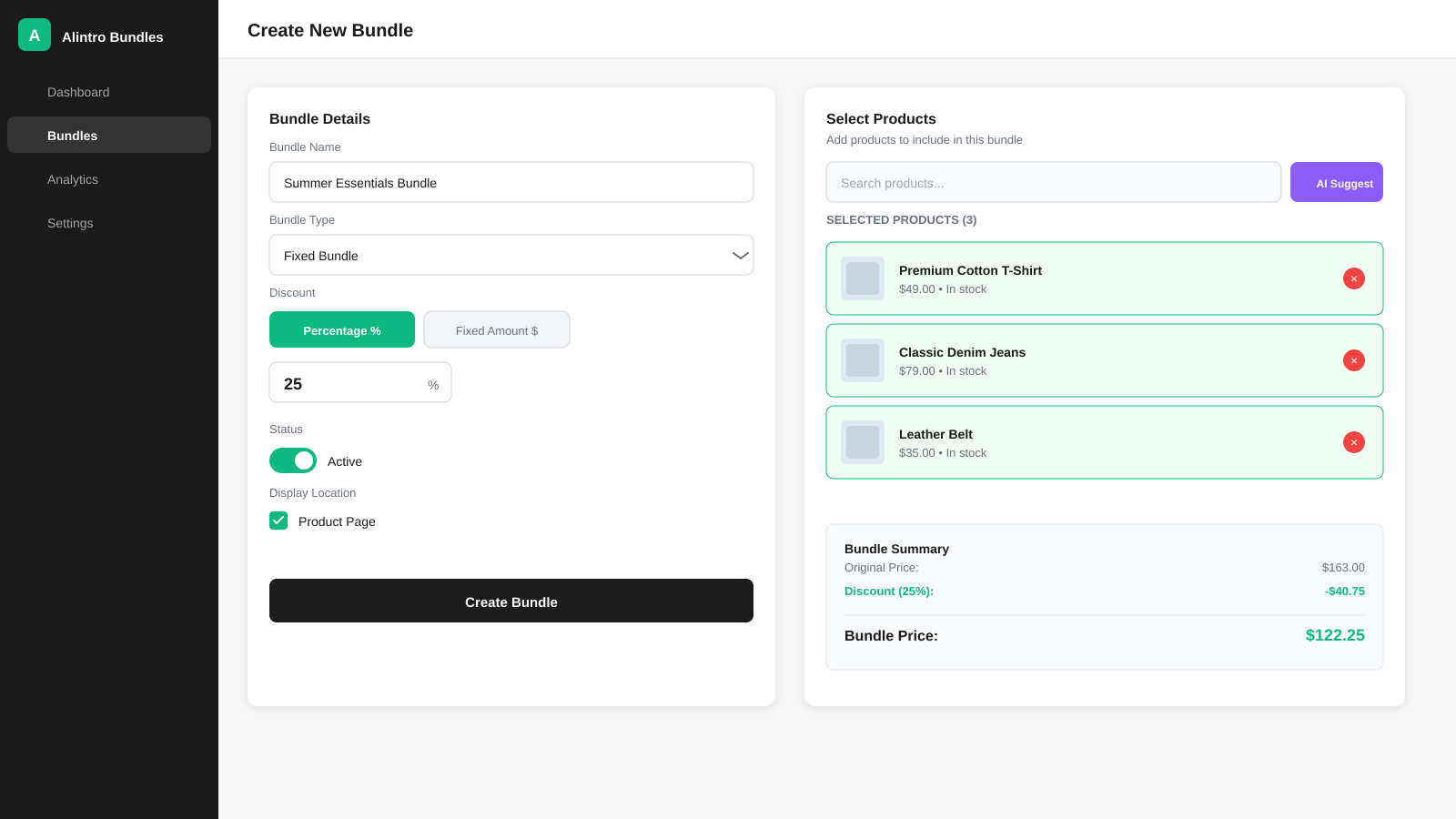The image size is (1456, 819).
Task: Click the Create Bundle button
Action: (x=511, y=601)
